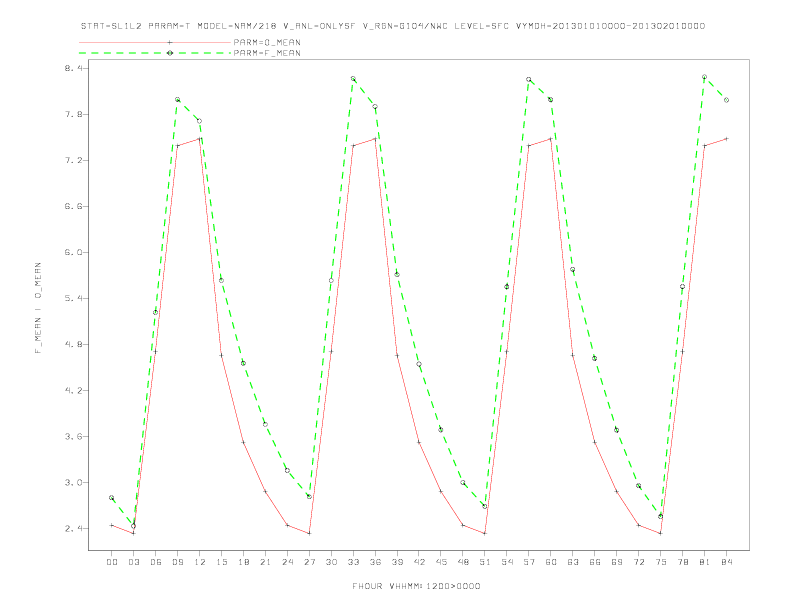Click the 75 x-axis tick label

(x=661, y=562)
